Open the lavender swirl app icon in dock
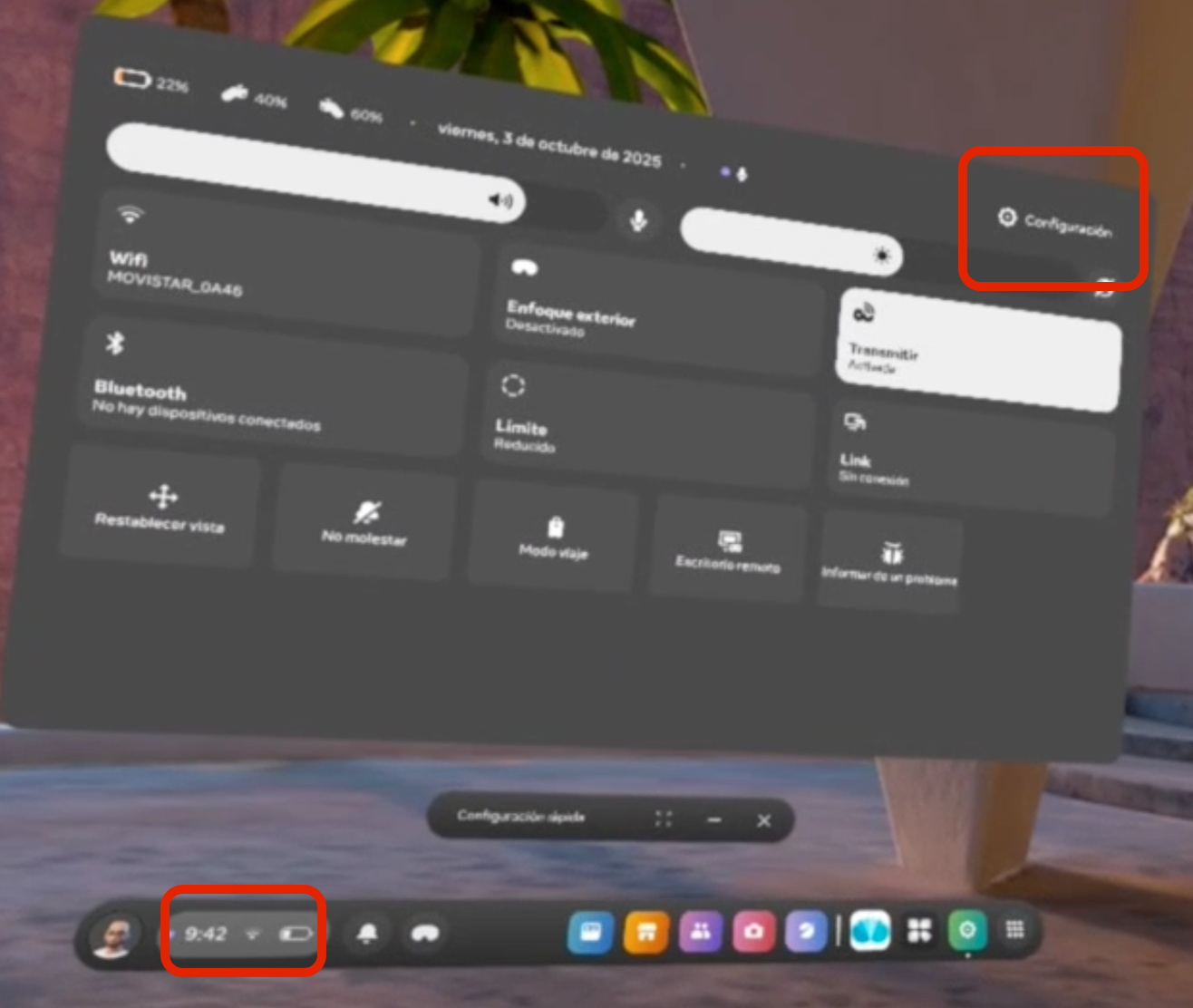Screen dimensions: 1193x1008 coord(806,932)
